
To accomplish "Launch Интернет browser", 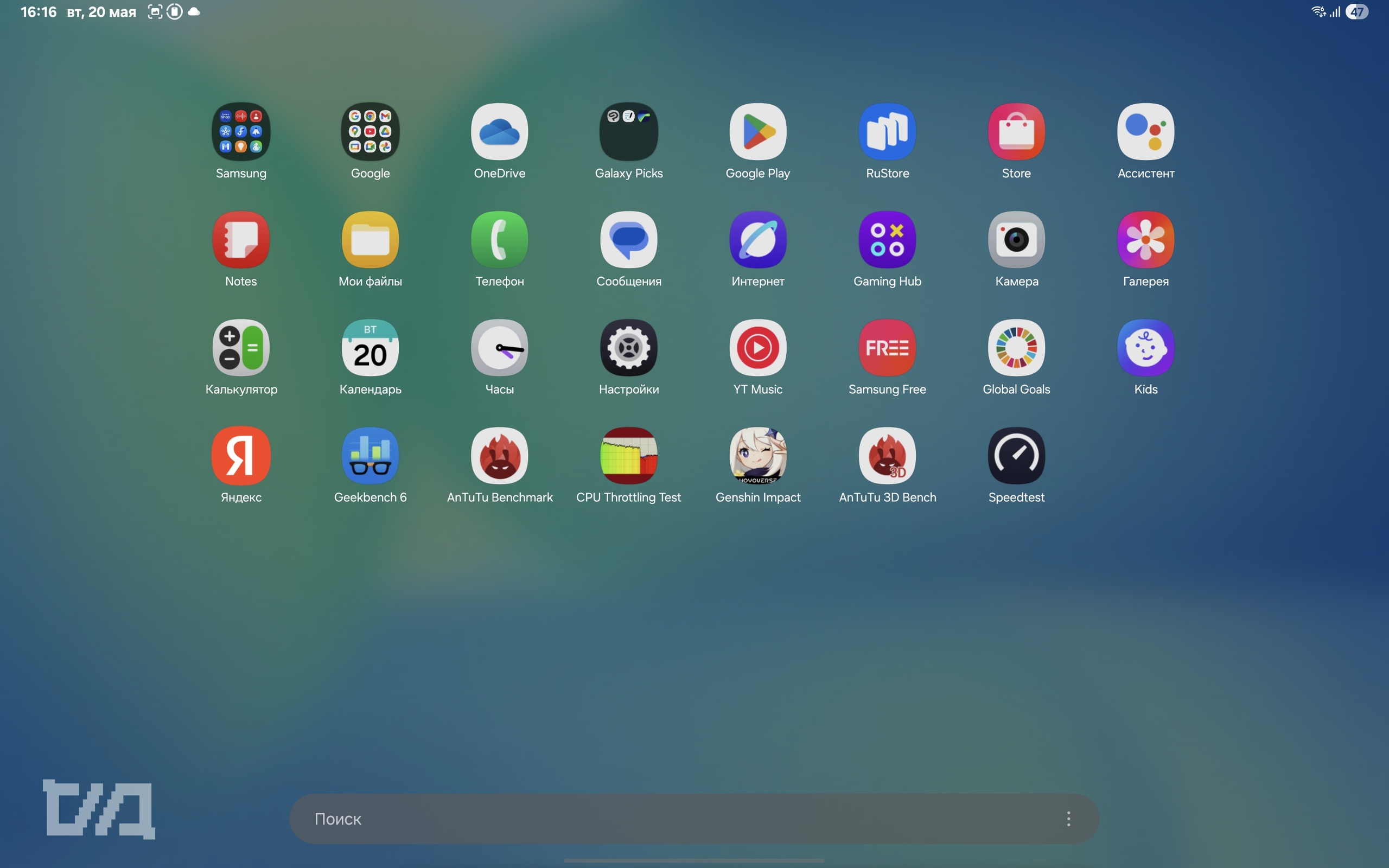I will (757, 240).
